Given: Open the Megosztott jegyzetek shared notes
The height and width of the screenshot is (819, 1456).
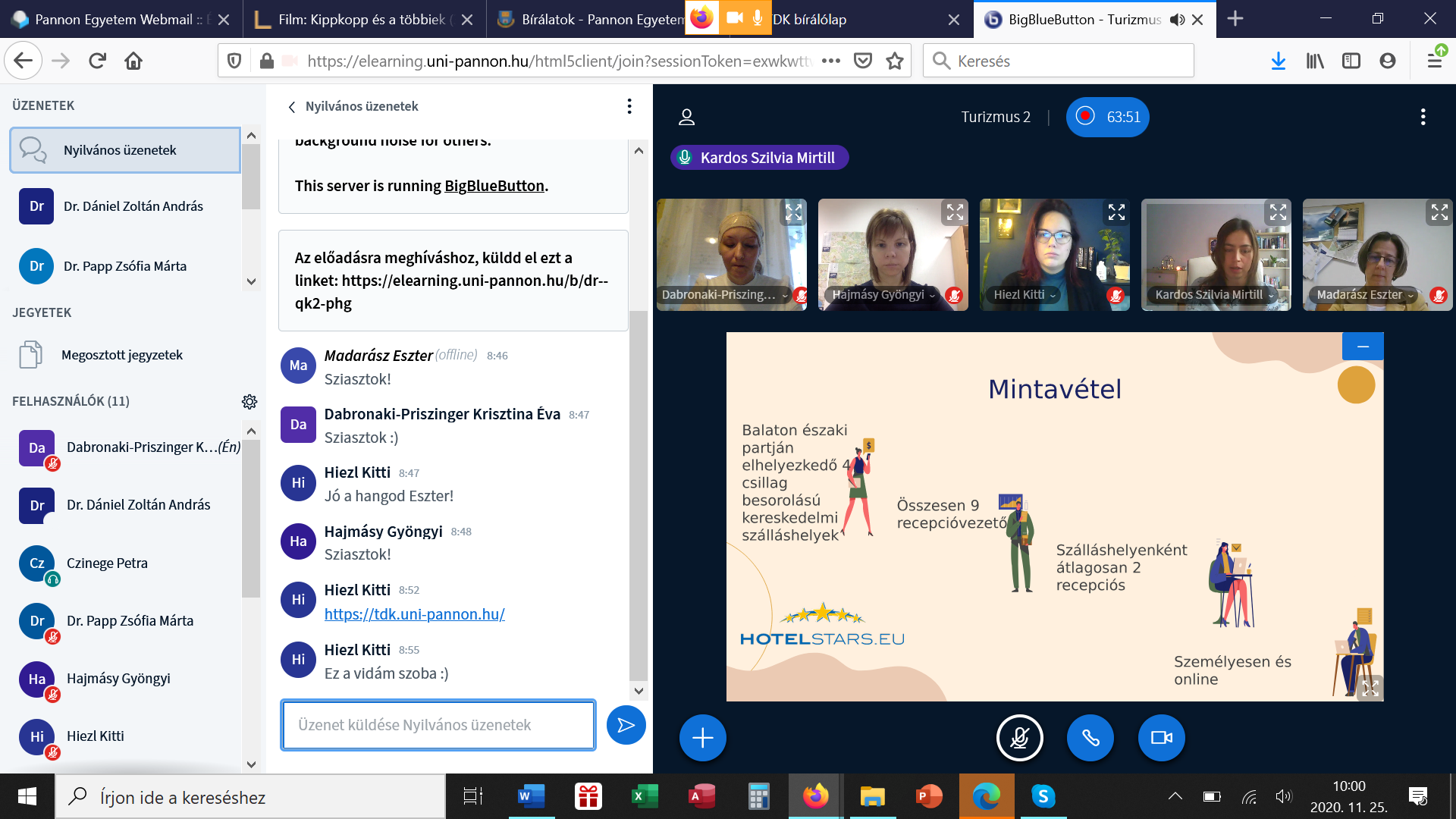Looking at the screenshot, I should (x=121, y=355).
